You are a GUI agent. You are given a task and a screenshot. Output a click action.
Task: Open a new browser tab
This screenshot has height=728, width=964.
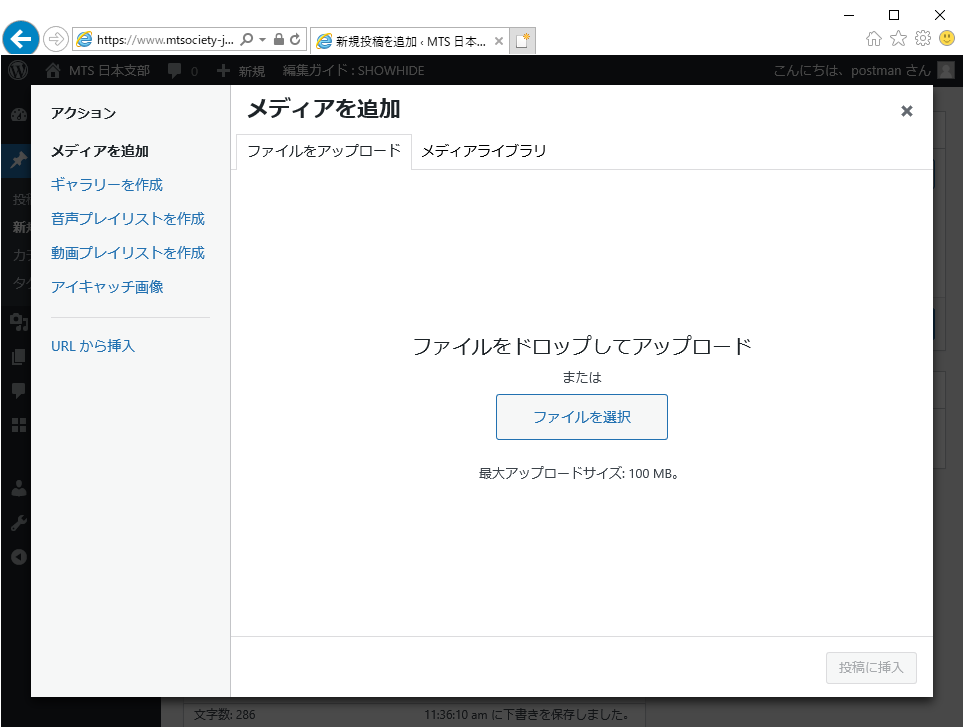click(x=523, y=41)
